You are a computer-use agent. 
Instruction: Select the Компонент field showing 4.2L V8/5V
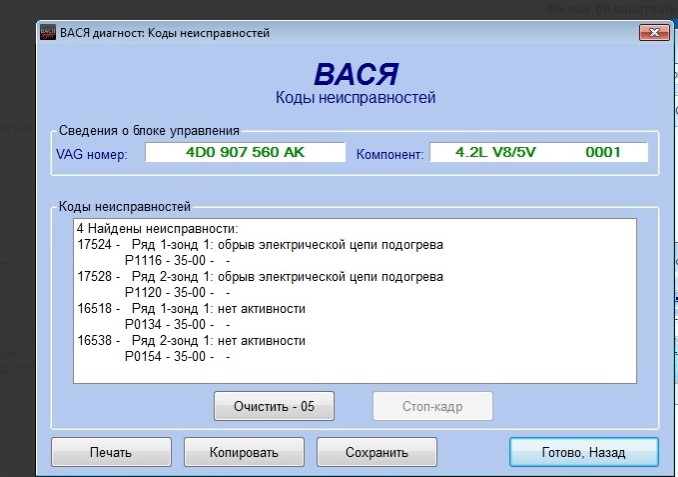pyautogui.click(x=538, y=153)
